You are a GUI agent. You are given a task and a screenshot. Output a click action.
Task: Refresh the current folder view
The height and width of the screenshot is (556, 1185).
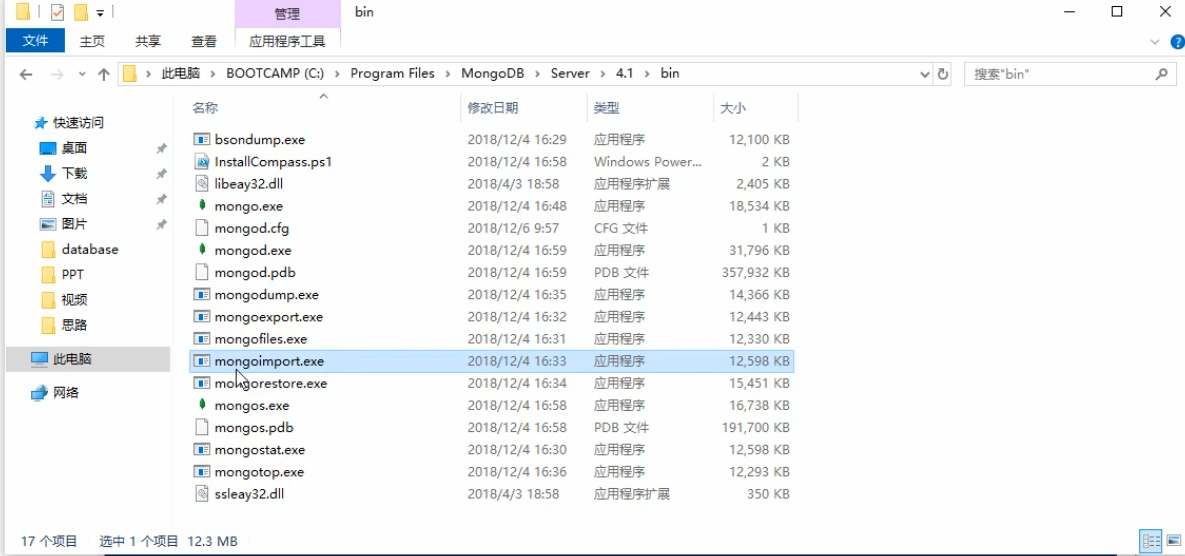[x=943, y=74]
